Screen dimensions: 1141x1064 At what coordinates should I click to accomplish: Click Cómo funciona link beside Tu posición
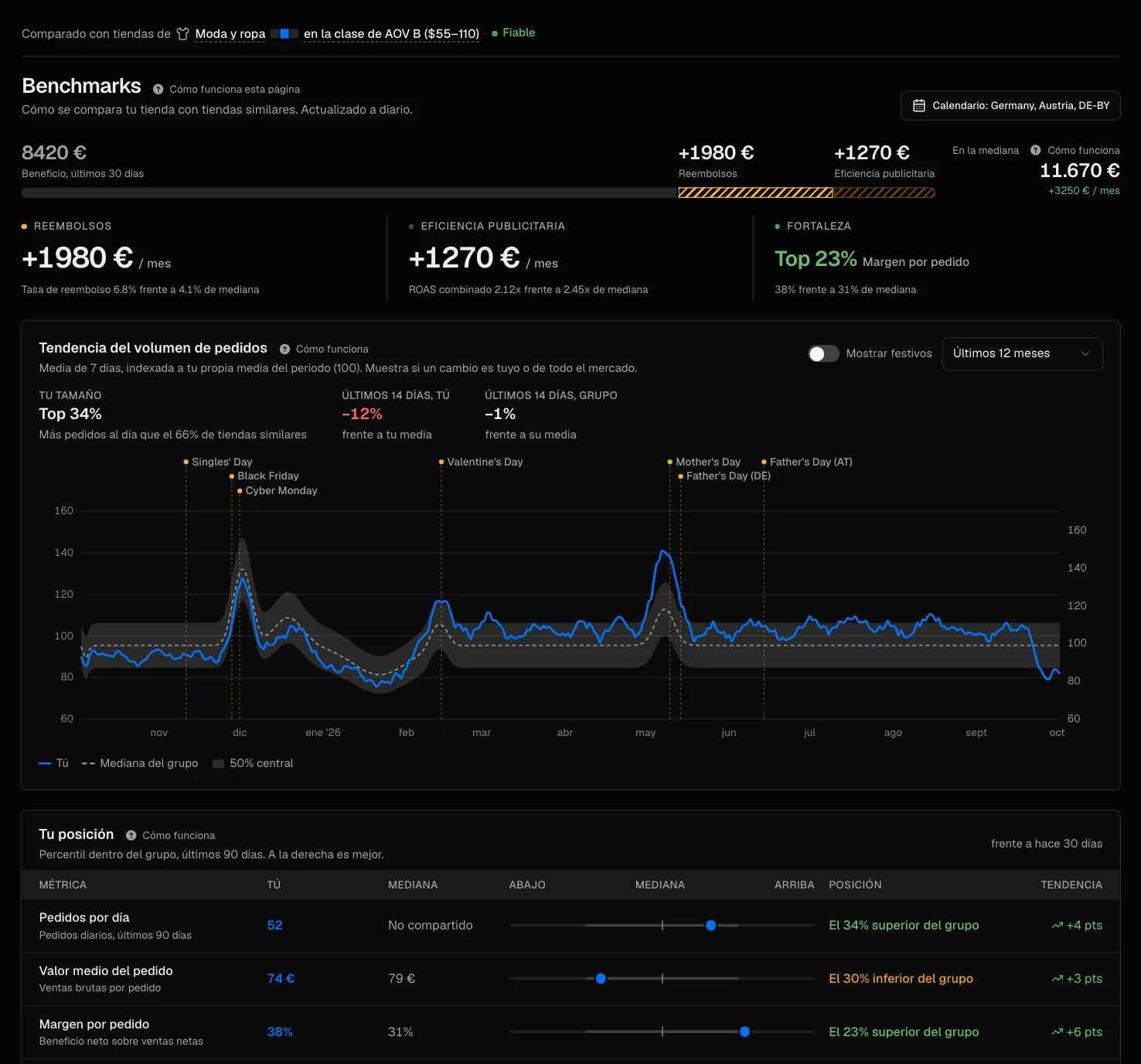pos(179,836)
